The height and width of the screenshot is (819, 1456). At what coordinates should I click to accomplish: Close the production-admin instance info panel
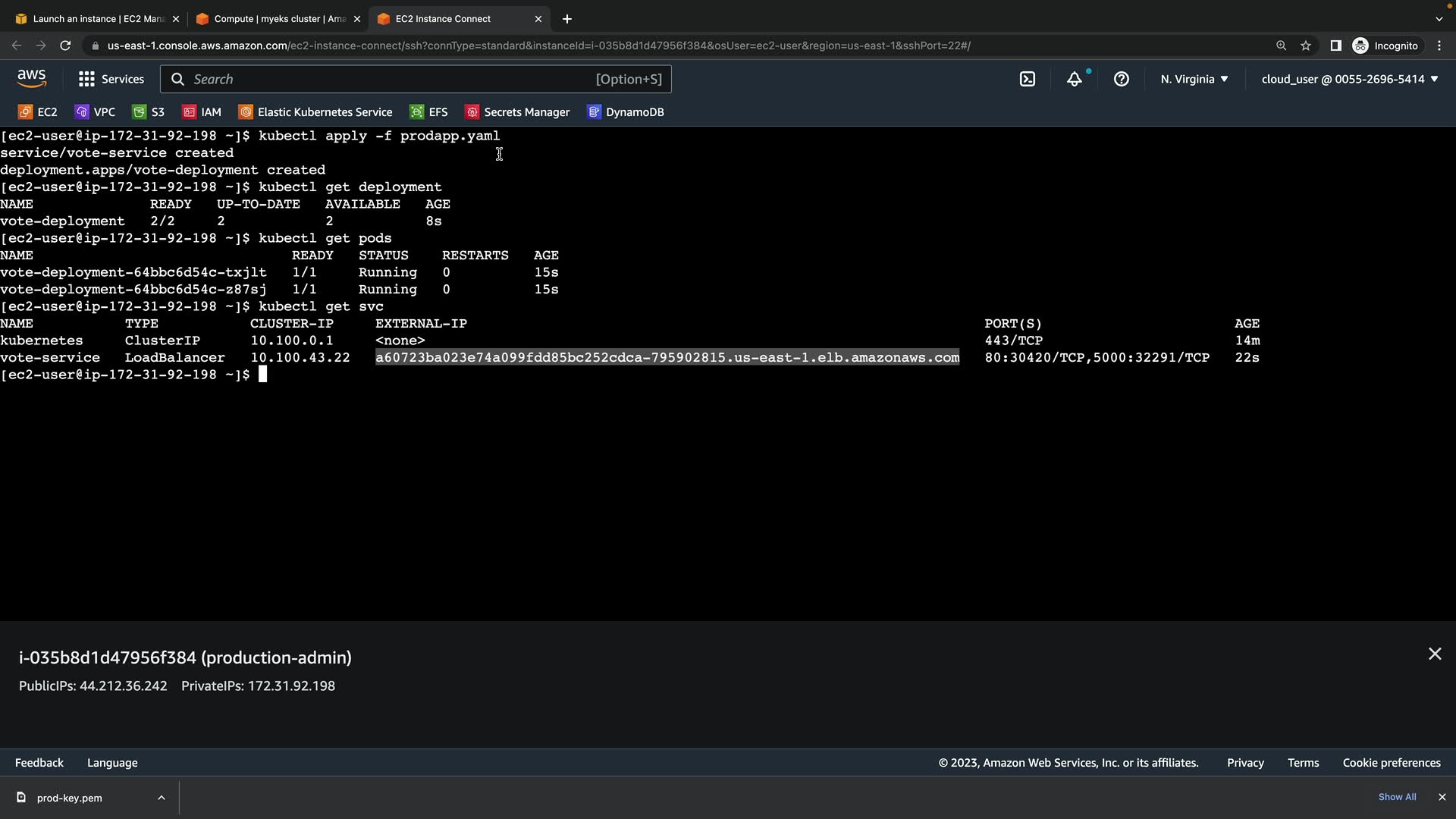pos(1434,654)
